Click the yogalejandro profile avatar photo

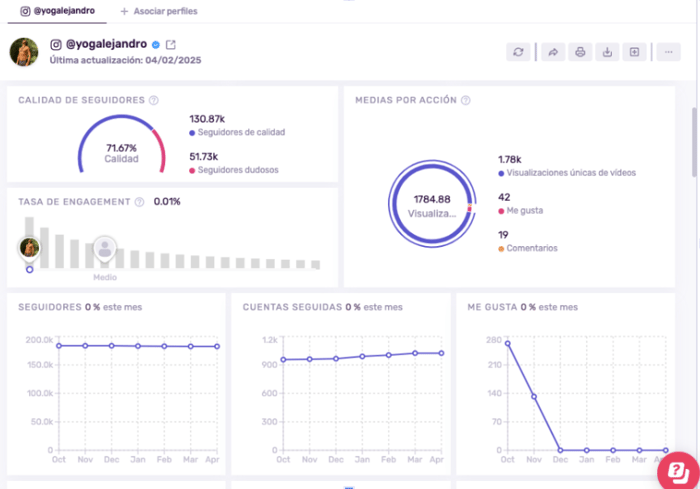pyautogui.click(x=24, y=51)
